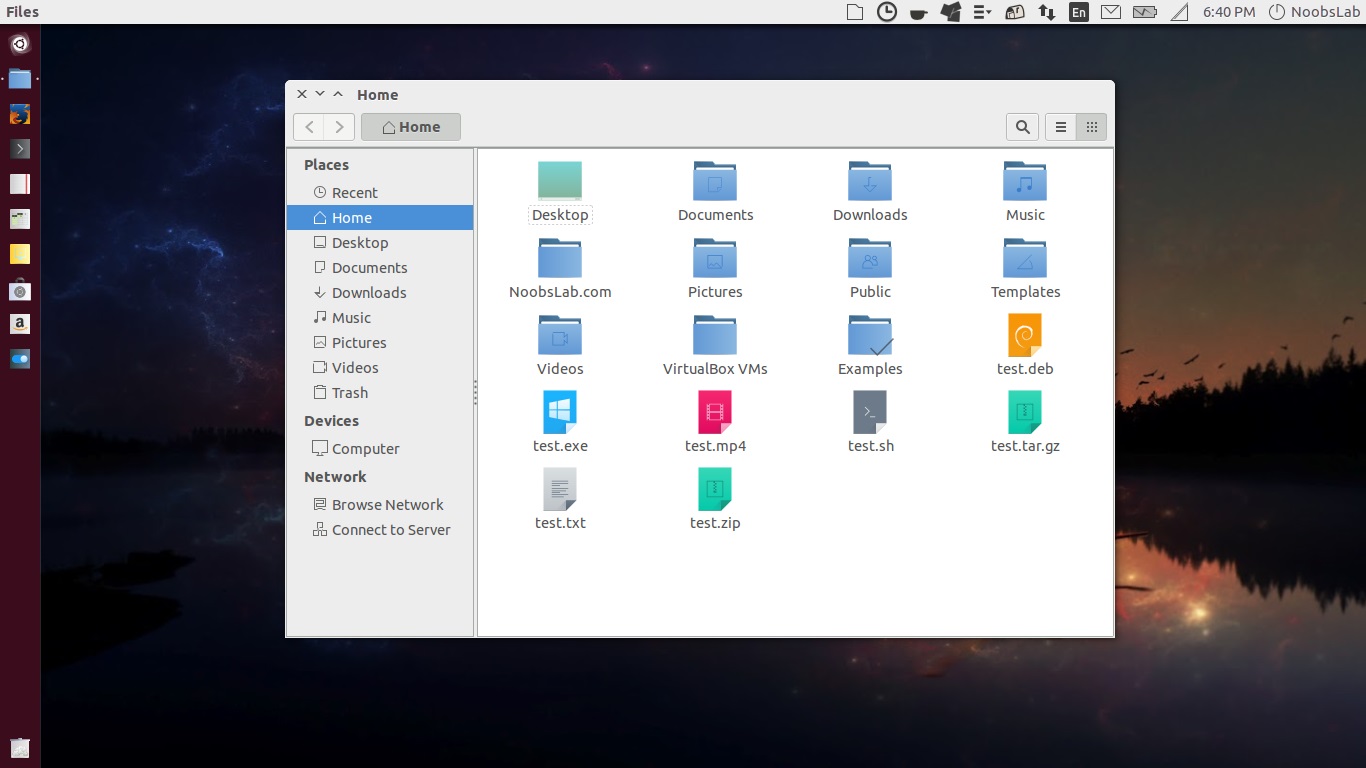The height and width of the screenshot is (768, 1366).
Task: Launch Firefox from the dock
Action: coord(20,114)
